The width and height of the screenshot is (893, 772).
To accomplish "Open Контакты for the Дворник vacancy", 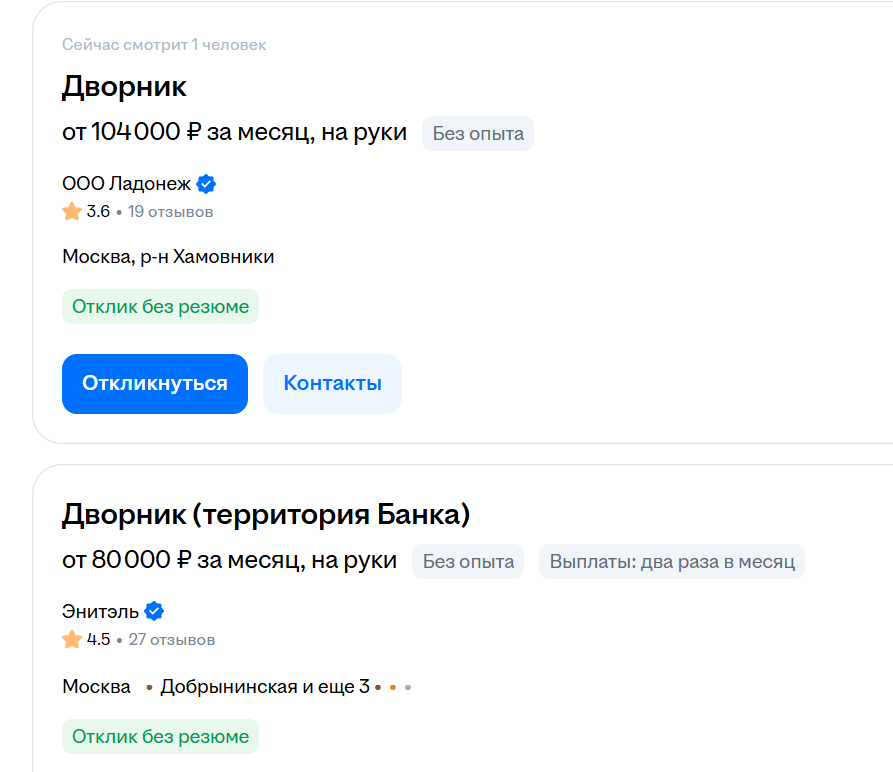I will 332,383.
